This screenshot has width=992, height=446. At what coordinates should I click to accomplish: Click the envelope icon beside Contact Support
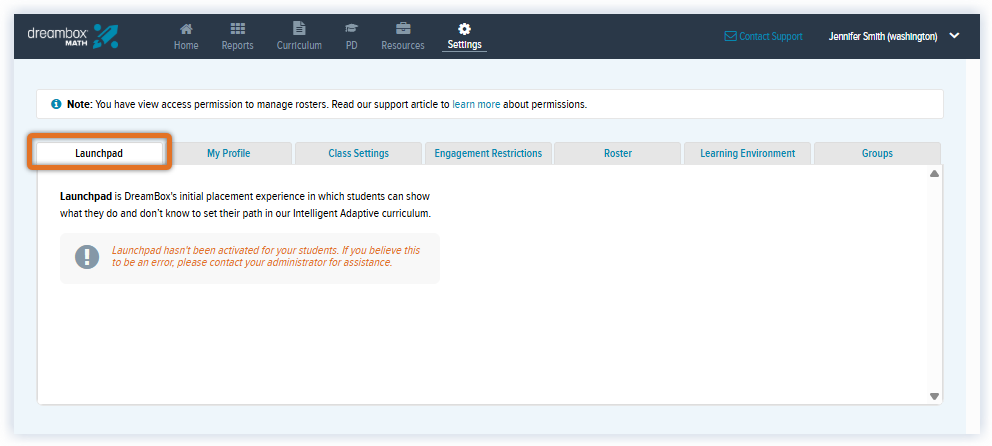pos(731,37)
